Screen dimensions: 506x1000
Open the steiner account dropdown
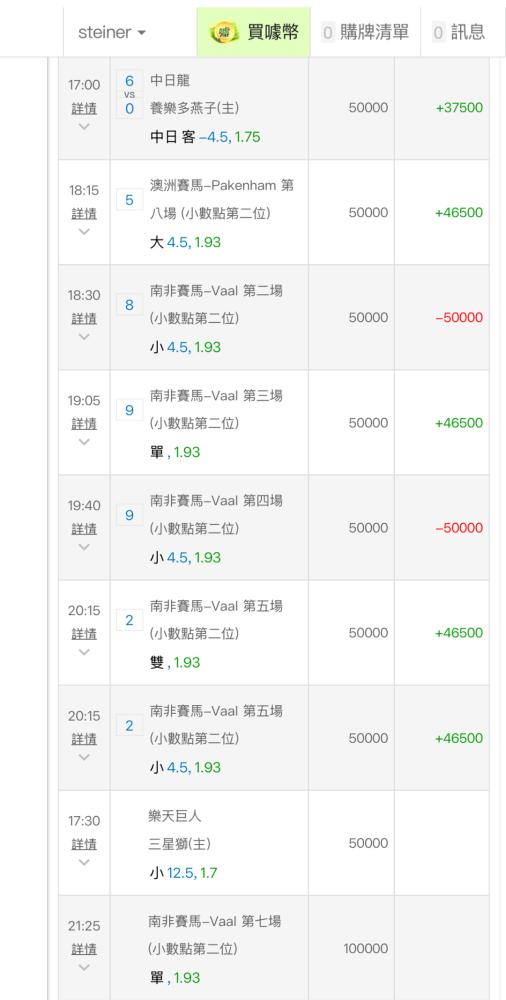112,32
